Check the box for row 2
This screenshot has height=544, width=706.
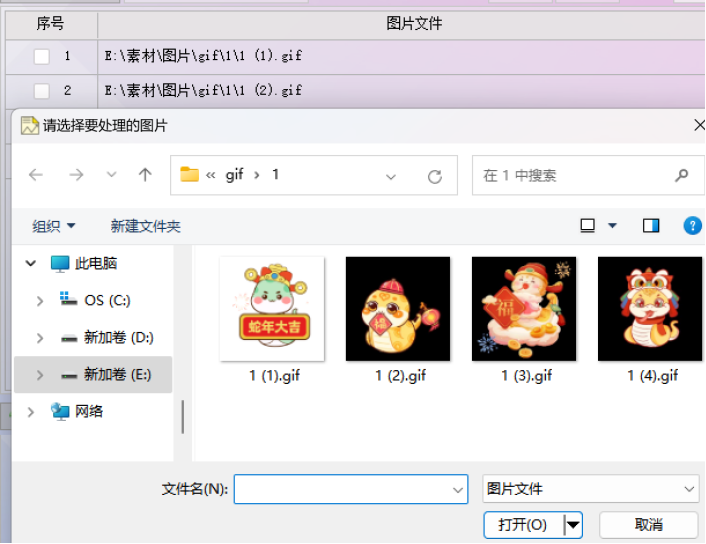click(x=42, y=91)
